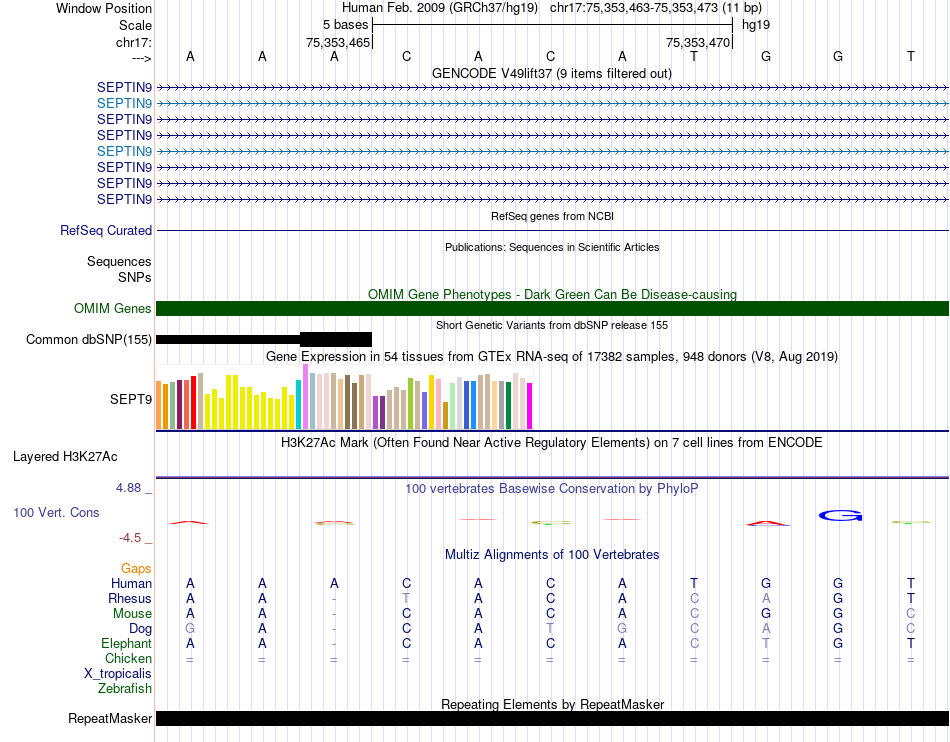Click the Human species row label
Viewport: 950px width, 742px height.
(x=131, y=583)
